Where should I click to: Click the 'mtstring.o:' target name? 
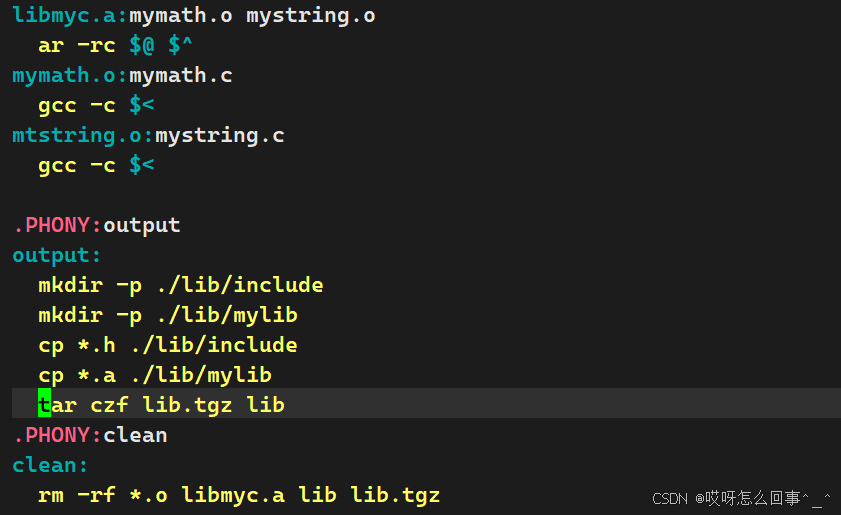point(83,136)
